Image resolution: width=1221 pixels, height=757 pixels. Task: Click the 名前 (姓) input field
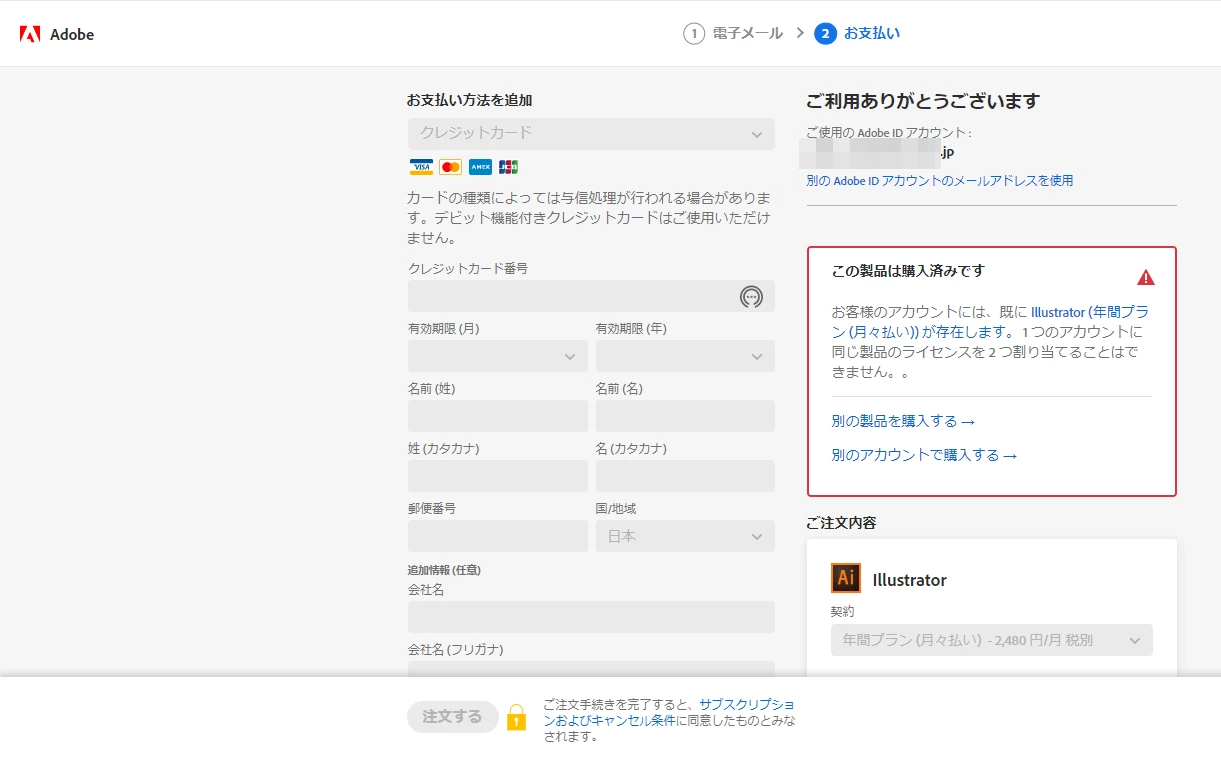[x=498, y=416]
